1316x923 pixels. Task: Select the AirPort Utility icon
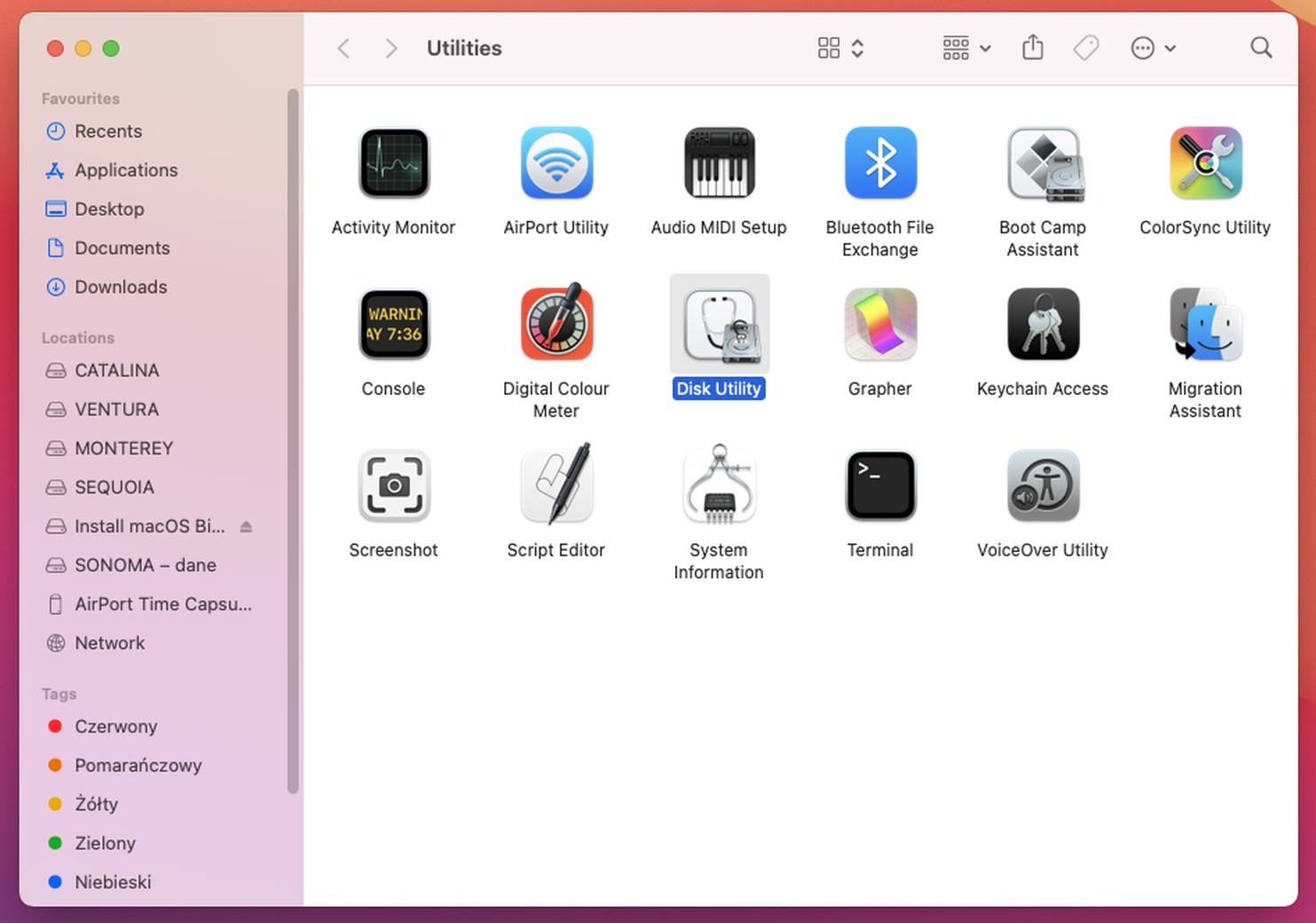click(x=556, y=163)
